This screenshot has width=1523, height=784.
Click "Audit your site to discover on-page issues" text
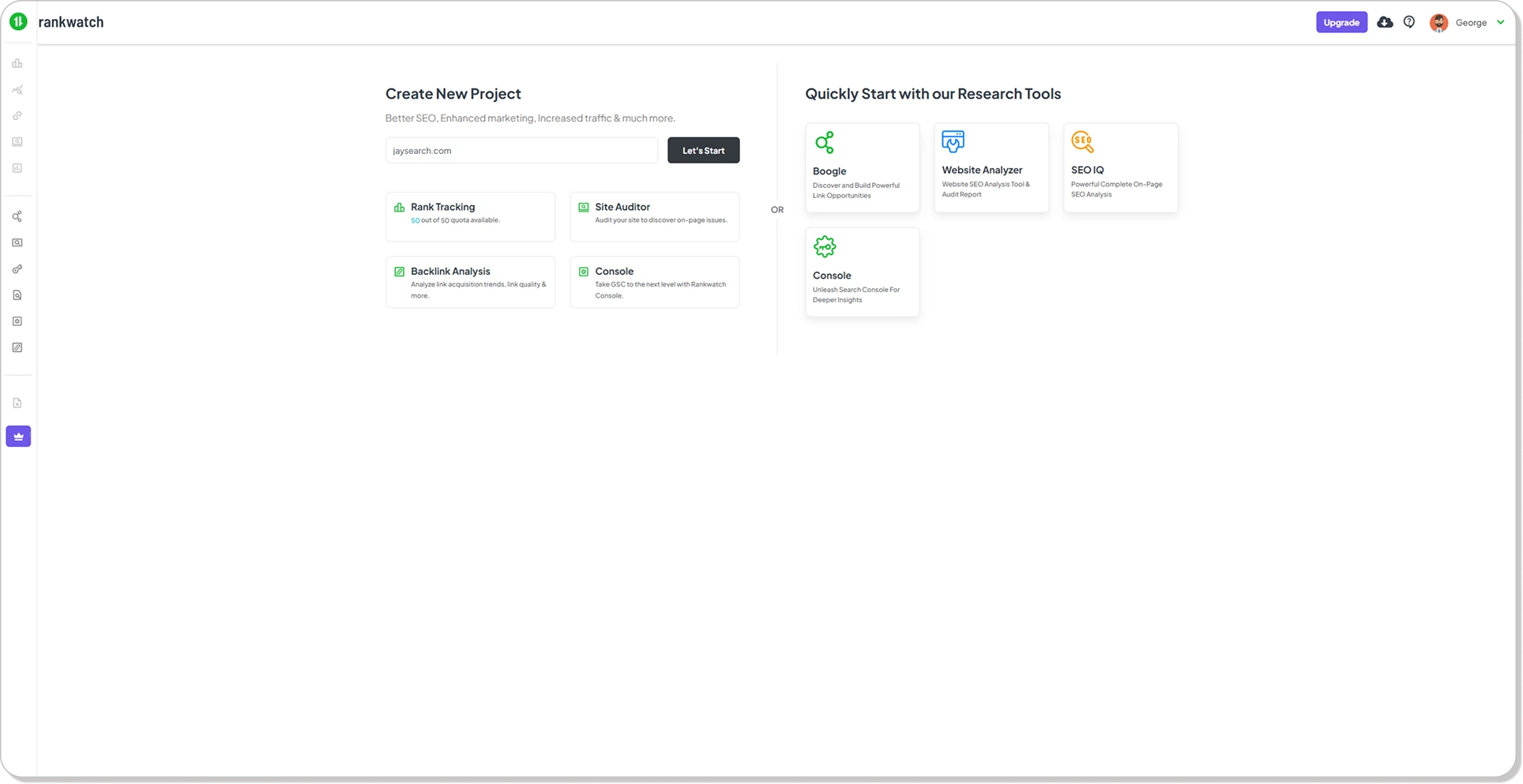(x=661, y=220)
